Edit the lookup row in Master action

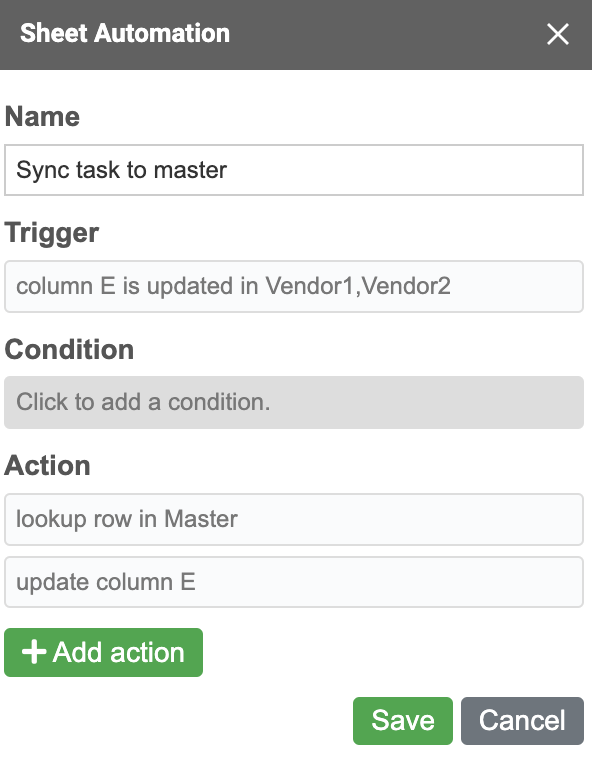[x=294, y=519]
